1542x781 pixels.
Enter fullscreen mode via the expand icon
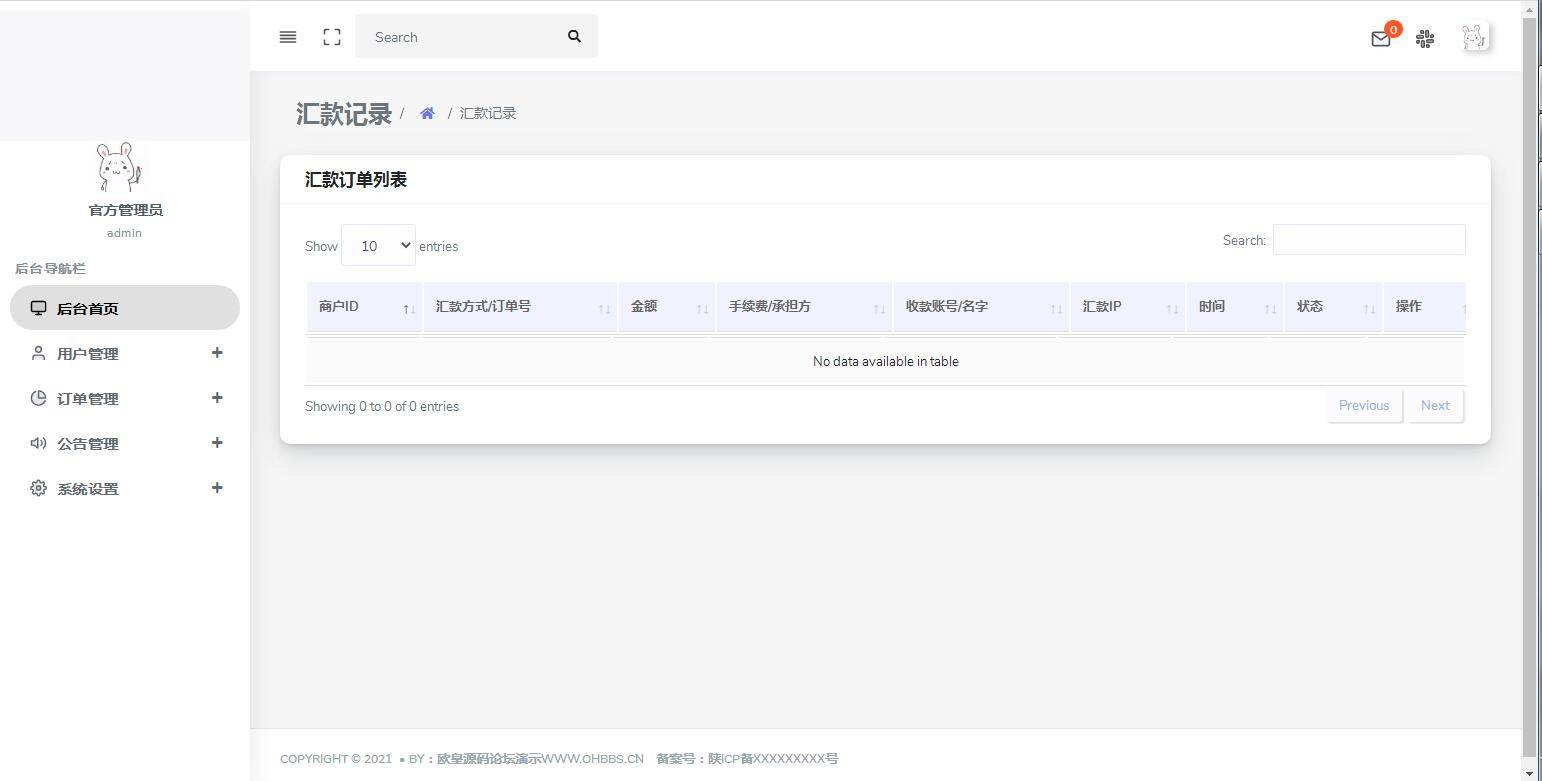[331, 37]
